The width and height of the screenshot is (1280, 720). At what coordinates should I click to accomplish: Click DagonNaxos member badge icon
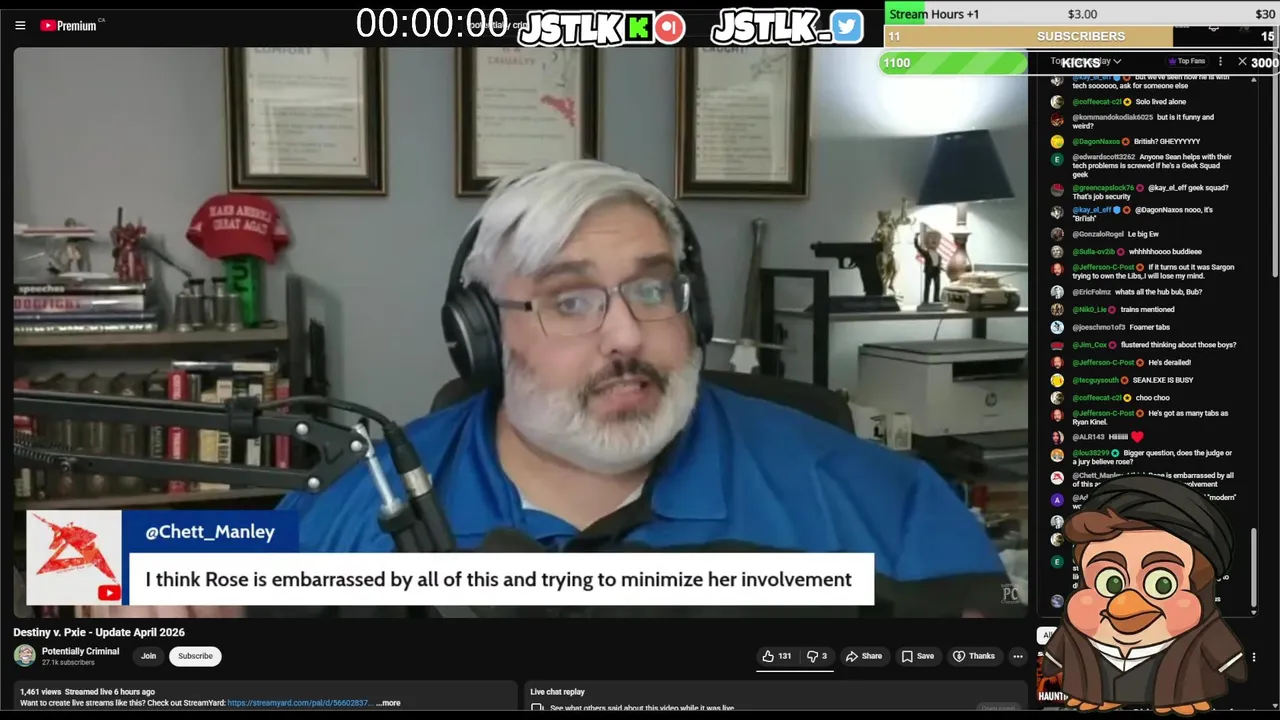[1126, 141]
